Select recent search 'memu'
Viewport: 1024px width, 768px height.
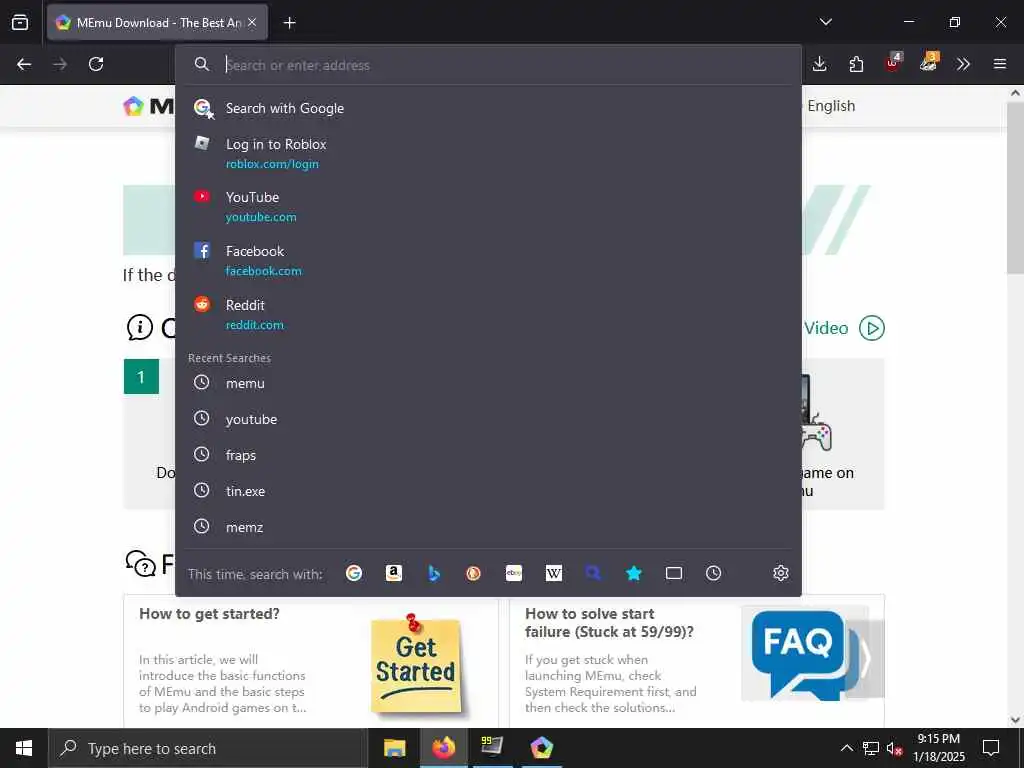[488, 383]
